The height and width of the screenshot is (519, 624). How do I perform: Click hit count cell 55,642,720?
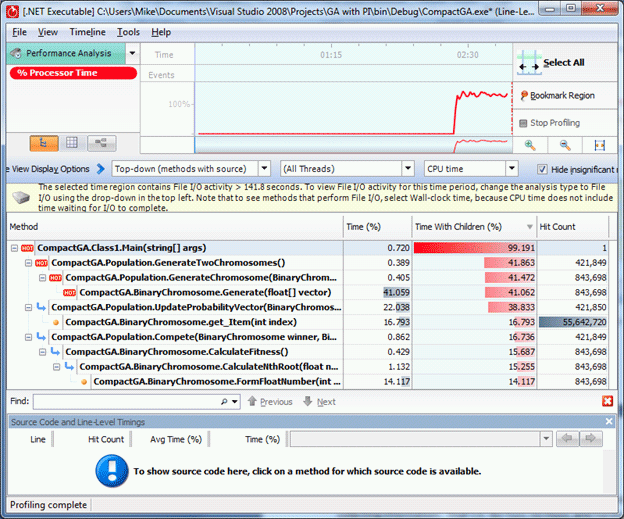click(573, 322)
